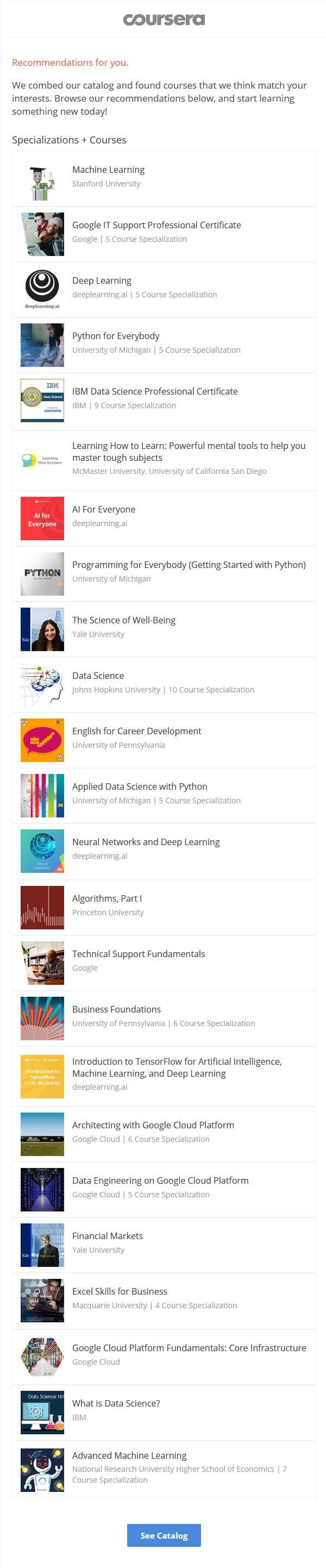Screen dimensions: 326x1568
Task: Click the yellow TensorFlow introduction icon
Action: 42,1077
